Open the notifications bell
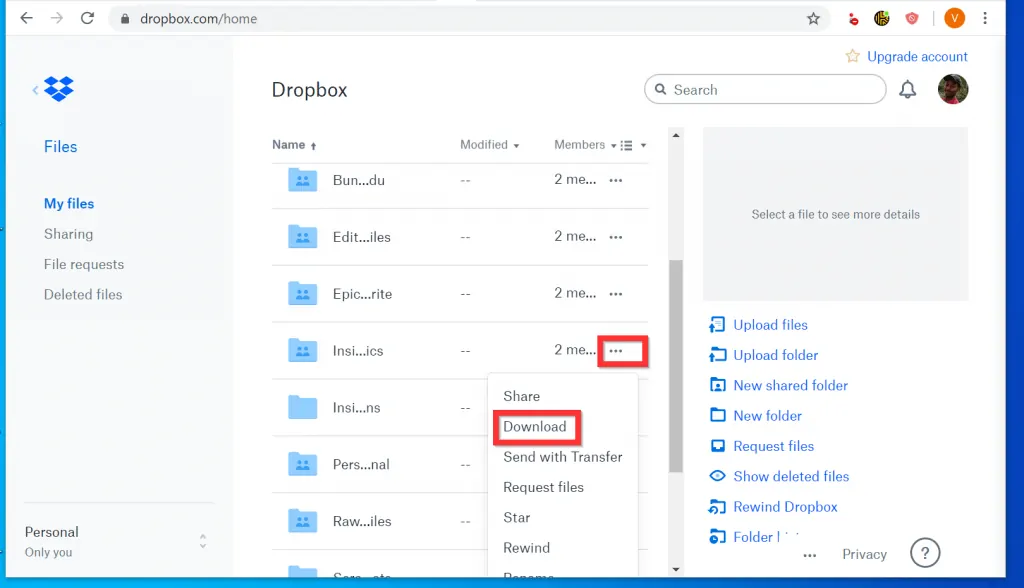1024x588 pixels. pyautogui.click(x=908, y=90)
